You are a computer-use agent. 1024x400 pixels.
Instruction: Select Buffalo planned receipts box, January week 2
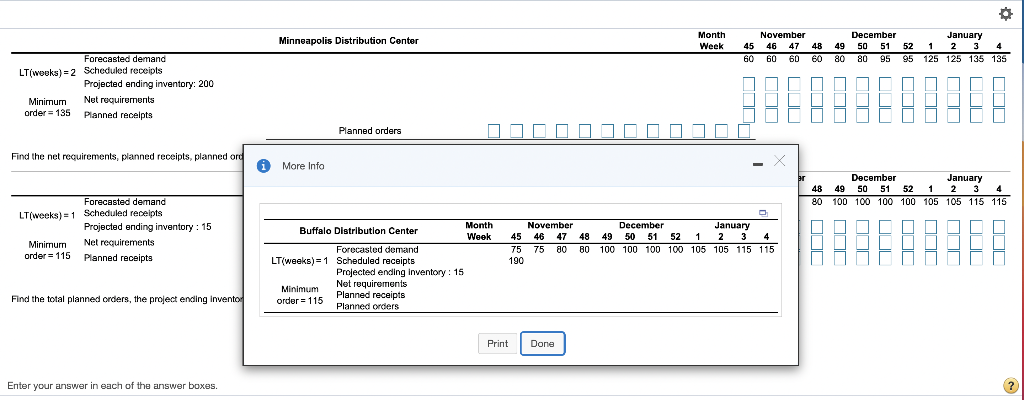point(953,258)
